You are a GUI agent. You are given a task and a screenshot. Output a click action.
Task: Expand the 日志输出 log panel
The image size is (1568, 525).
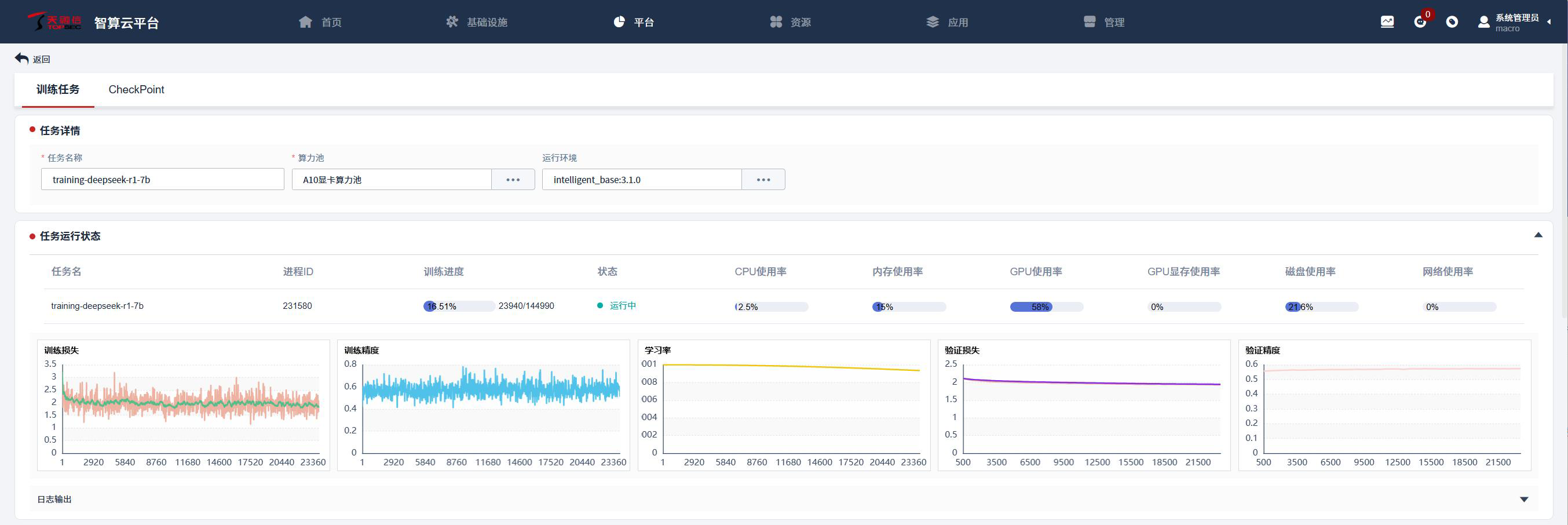[1523, 500]
